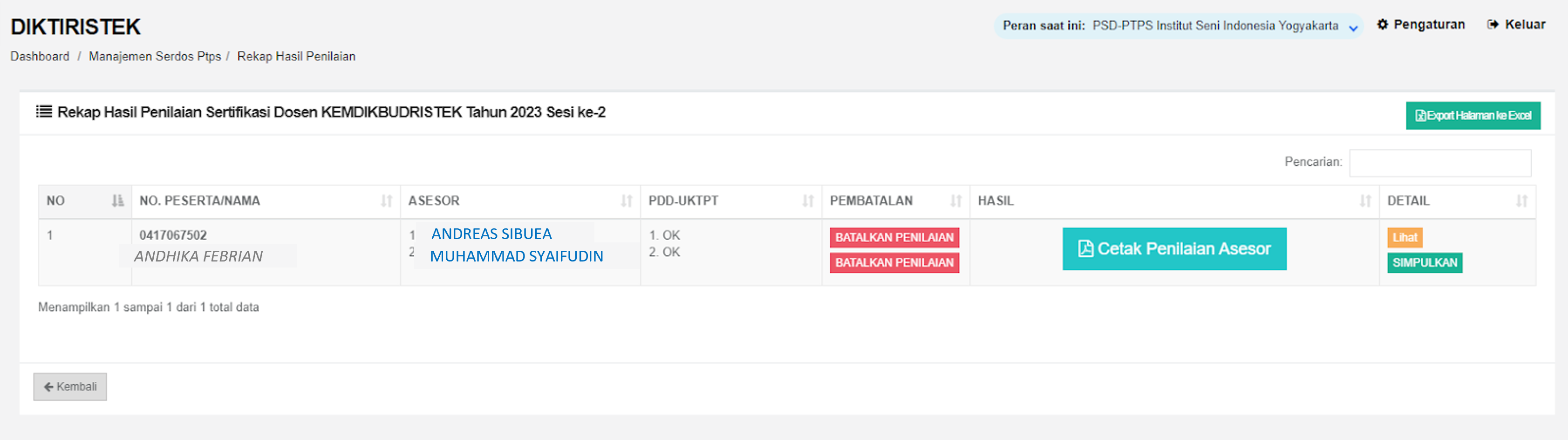
Task: Click HASIL column header
Action: tap(1175, 201)
